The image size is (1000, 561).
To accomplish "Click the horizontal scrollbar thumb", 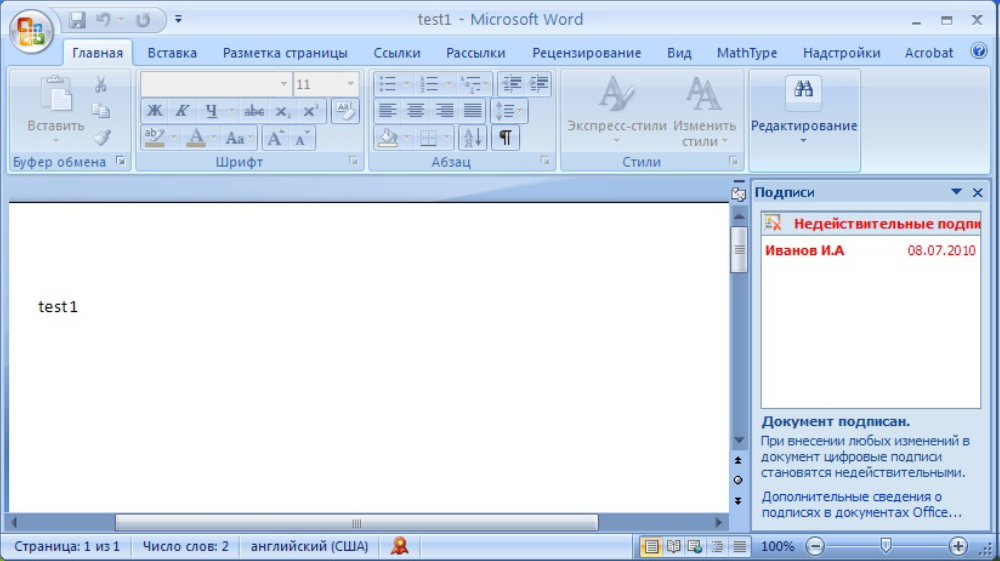I will click(x=357, y=523).
